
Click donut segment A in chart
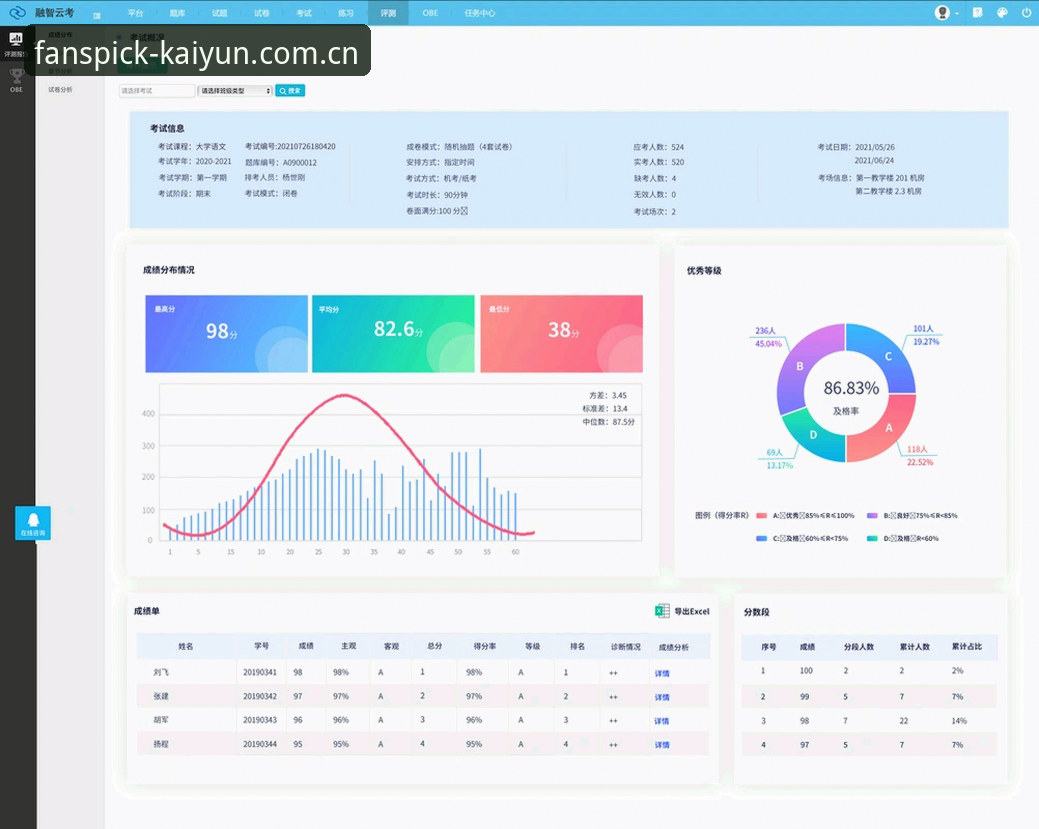click(x=889, y=428)
